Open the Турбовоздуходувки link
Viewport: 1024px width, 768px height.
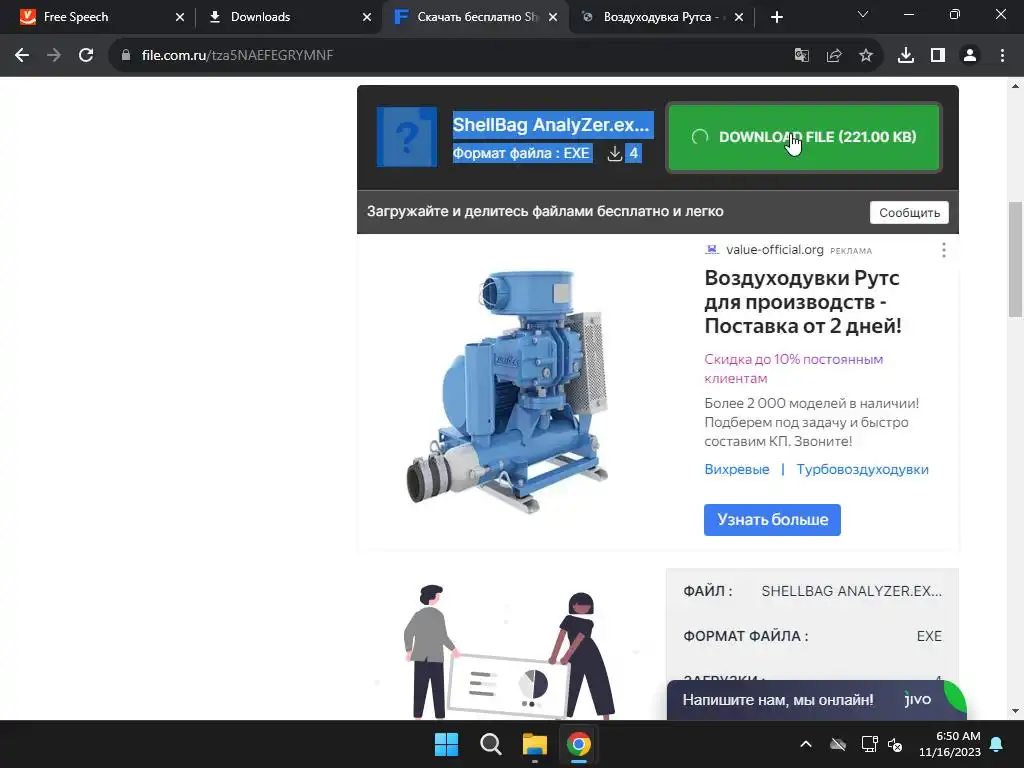pyautogui.click(x=862, y=469)
